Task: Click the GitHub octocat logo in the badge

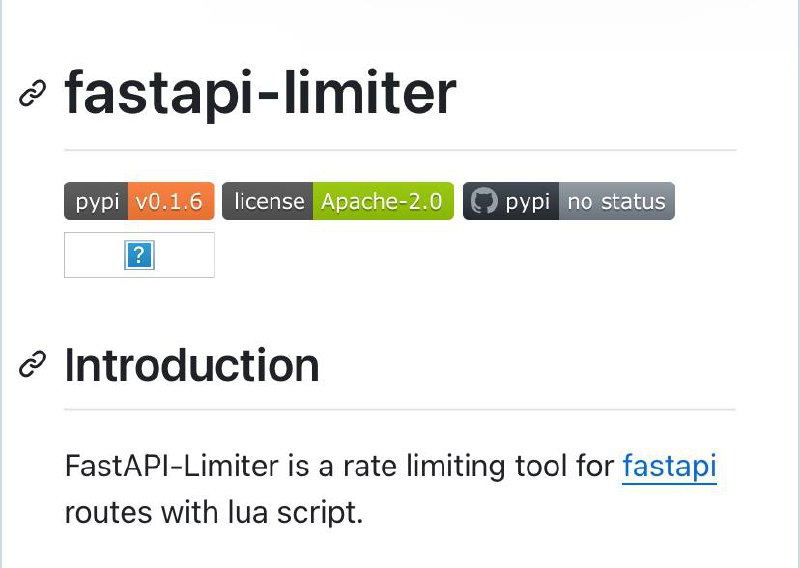Action: pyautogui.click(x=483, y=201)
